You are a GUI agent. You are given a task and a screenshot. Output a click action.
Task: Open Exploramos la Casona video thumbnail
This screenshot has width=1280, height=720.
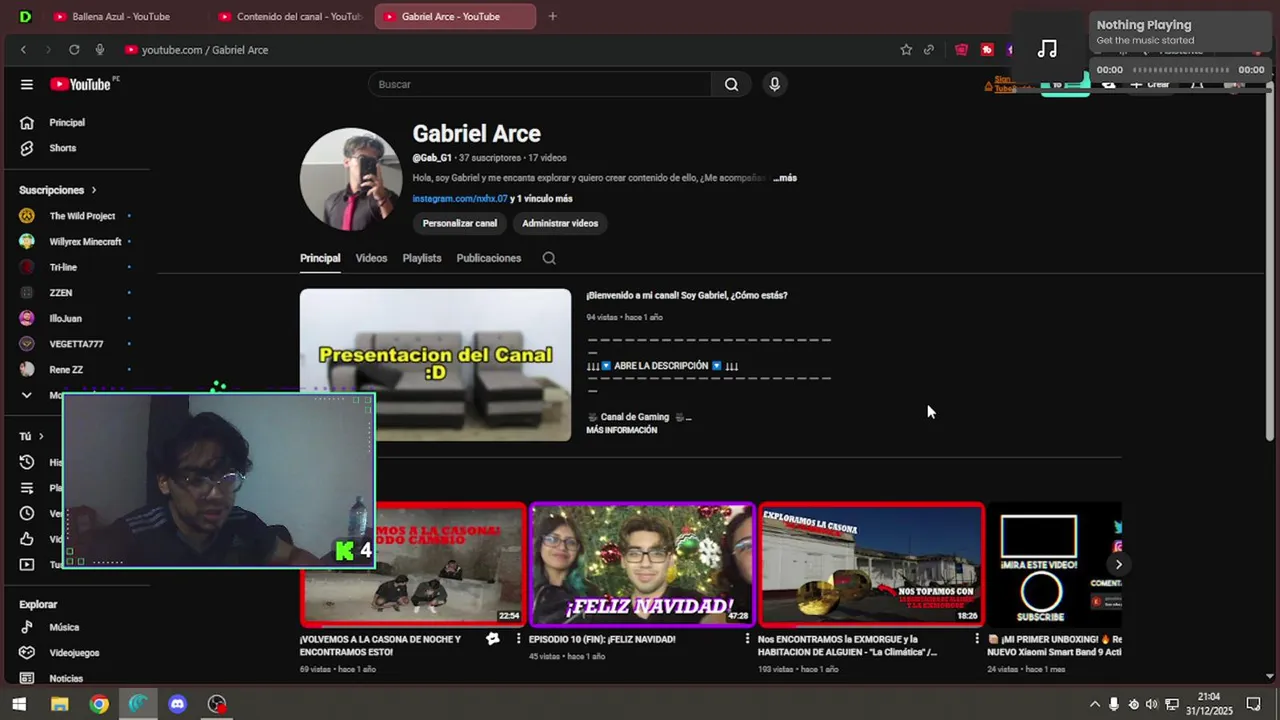point(871,565)
